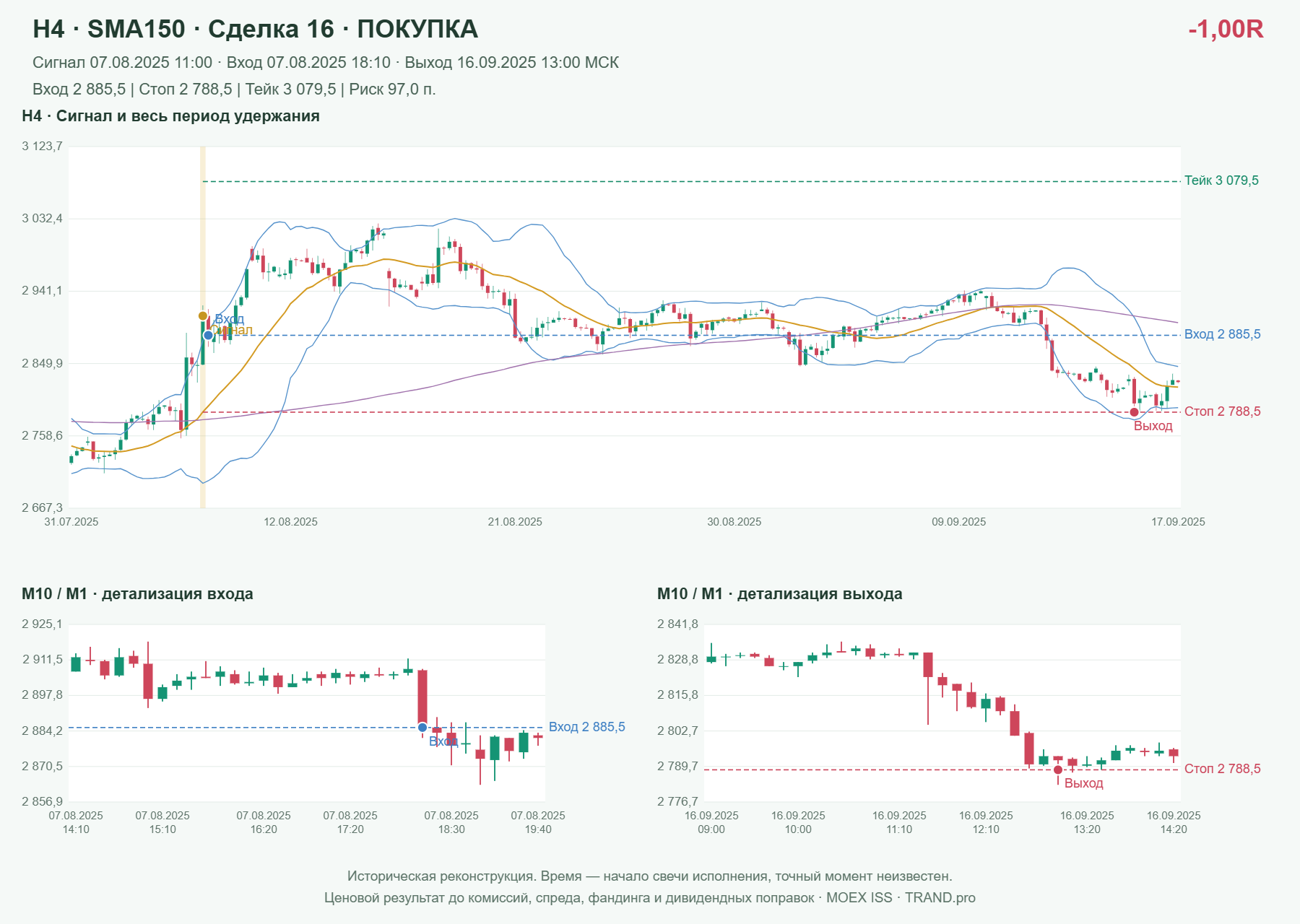The image size is (1300, 924).
Task: Click the 07.08.2025 14:10 time label
Action: (x=76, y=822)
